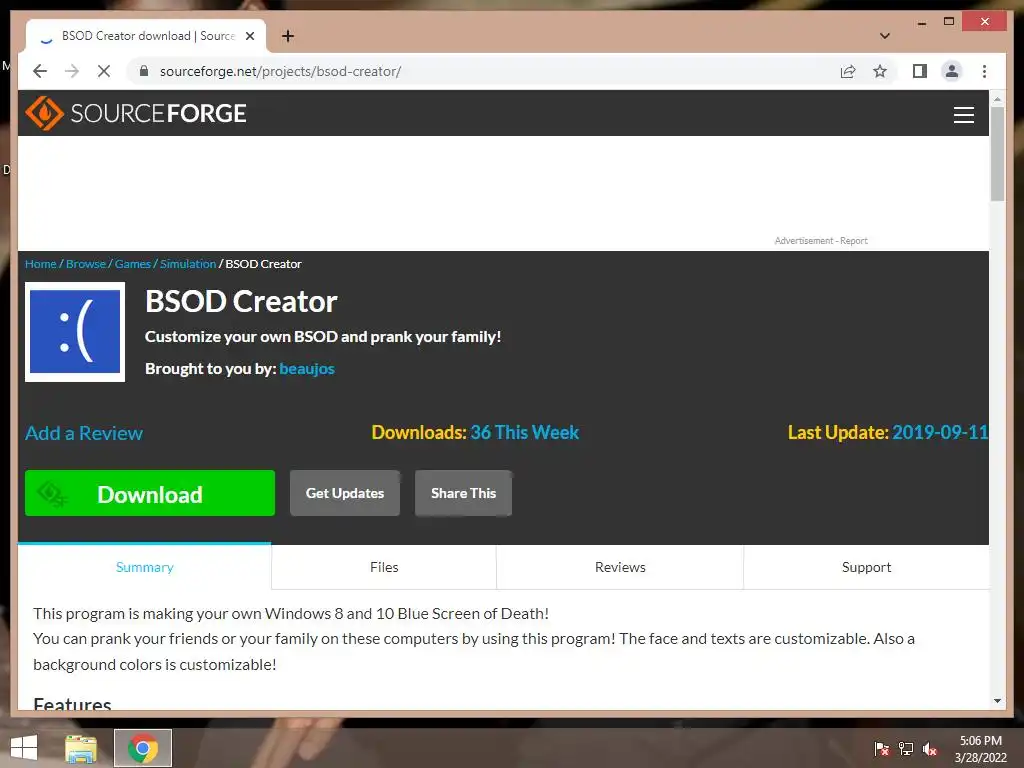Click the page scrollbar thumb
The width and height of the screenshot is (1024, 768).
click(997, 153)
